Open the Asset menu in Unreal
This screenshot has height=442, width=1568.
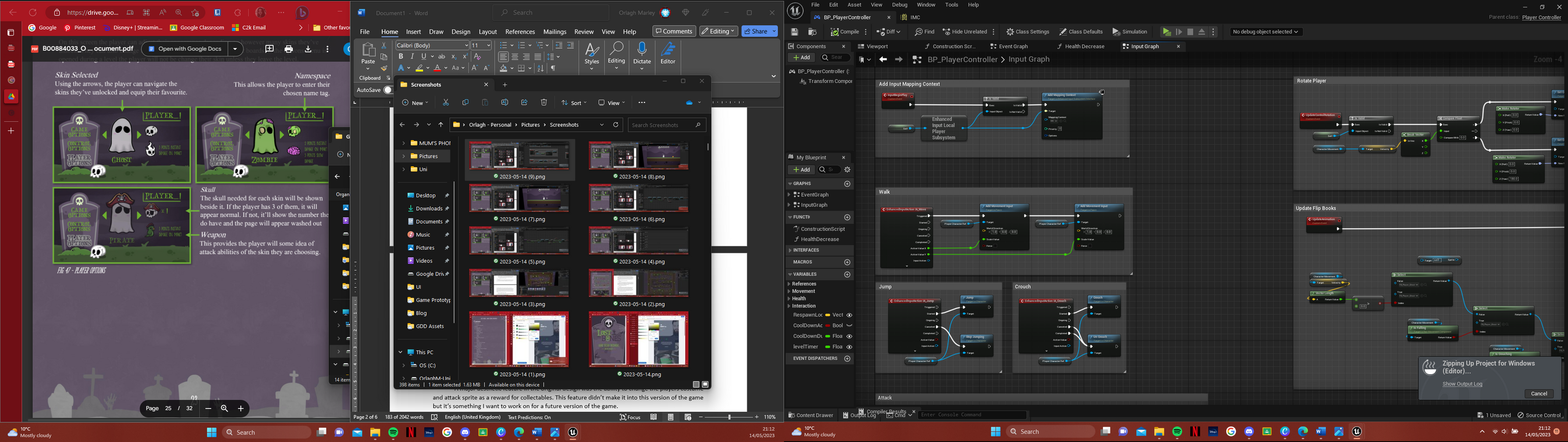(x=854, y=5)
